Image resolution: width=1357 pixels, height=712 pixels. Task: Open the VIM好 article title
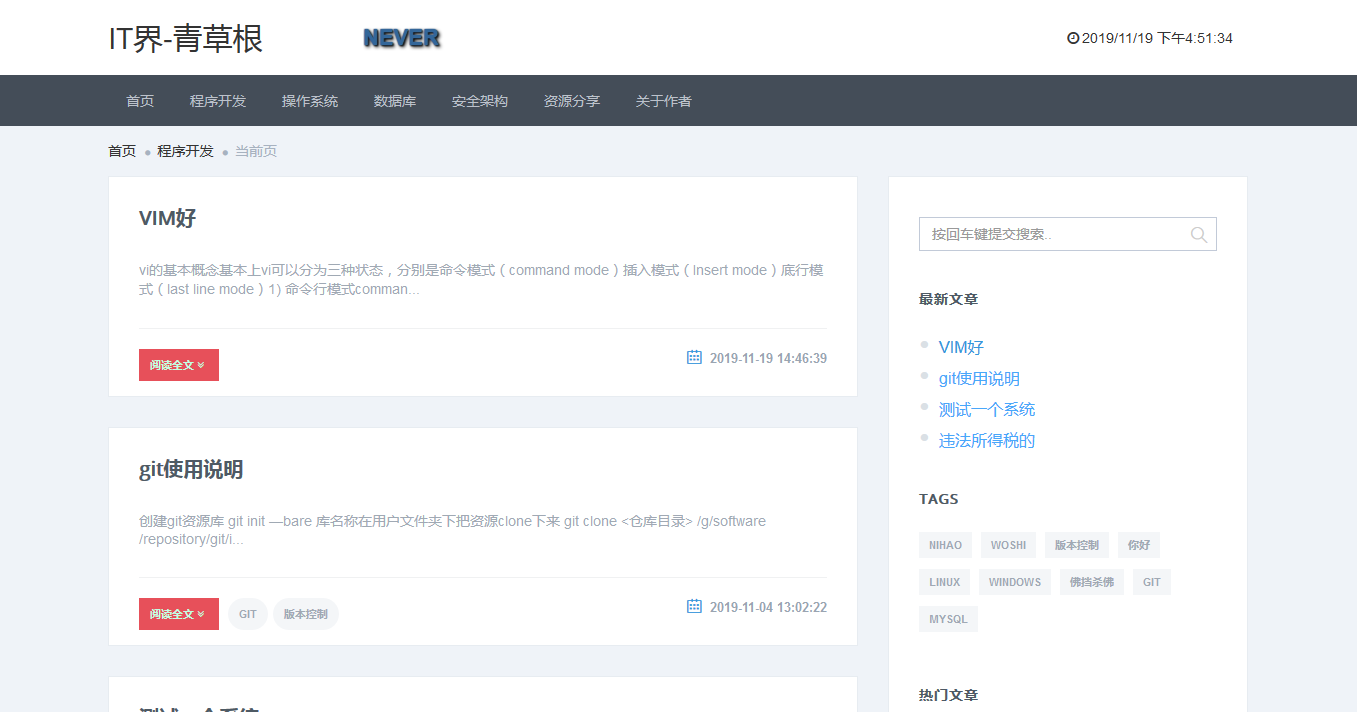[168, 218]
